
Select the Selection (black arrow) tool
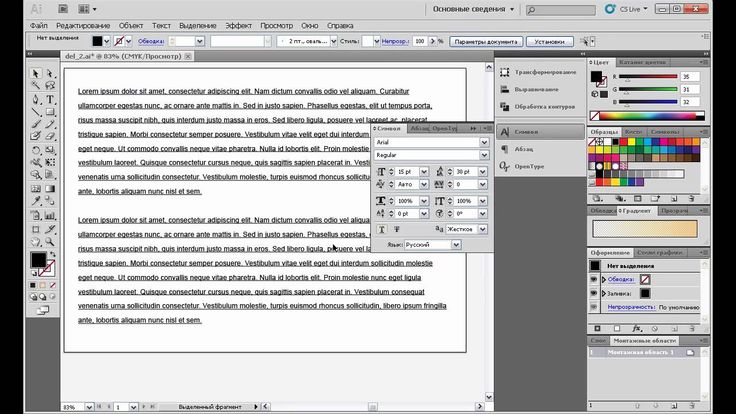(36, 74)
